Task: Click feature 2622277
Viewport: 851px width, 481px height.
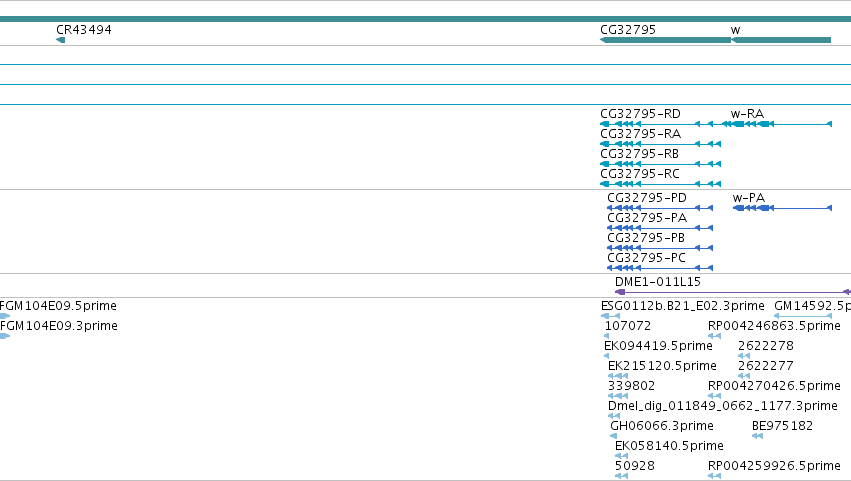Action: coord(744,376)
